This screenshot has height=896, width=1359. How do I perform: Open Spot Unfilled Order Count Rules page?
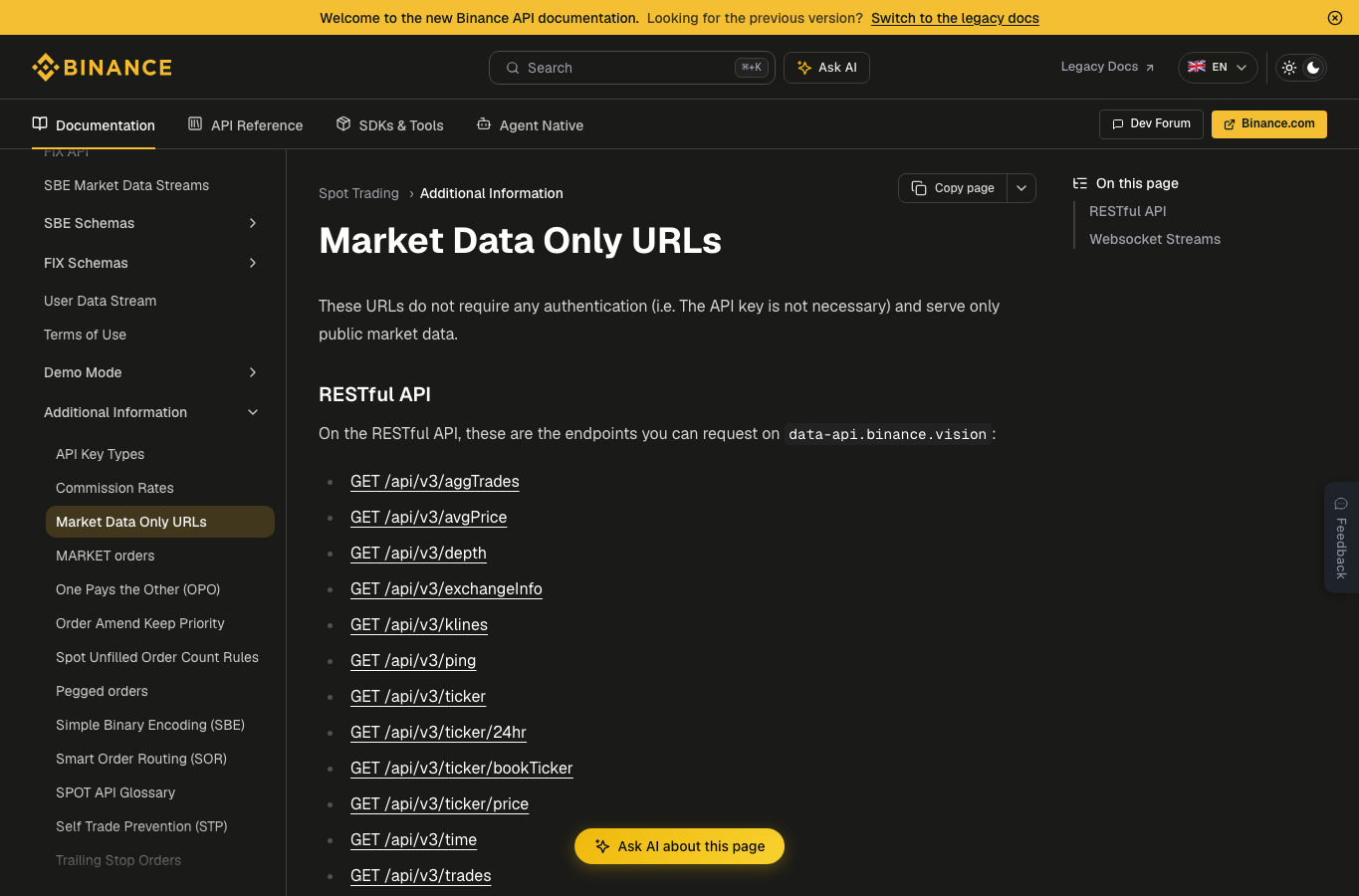[x=156, y=657]
